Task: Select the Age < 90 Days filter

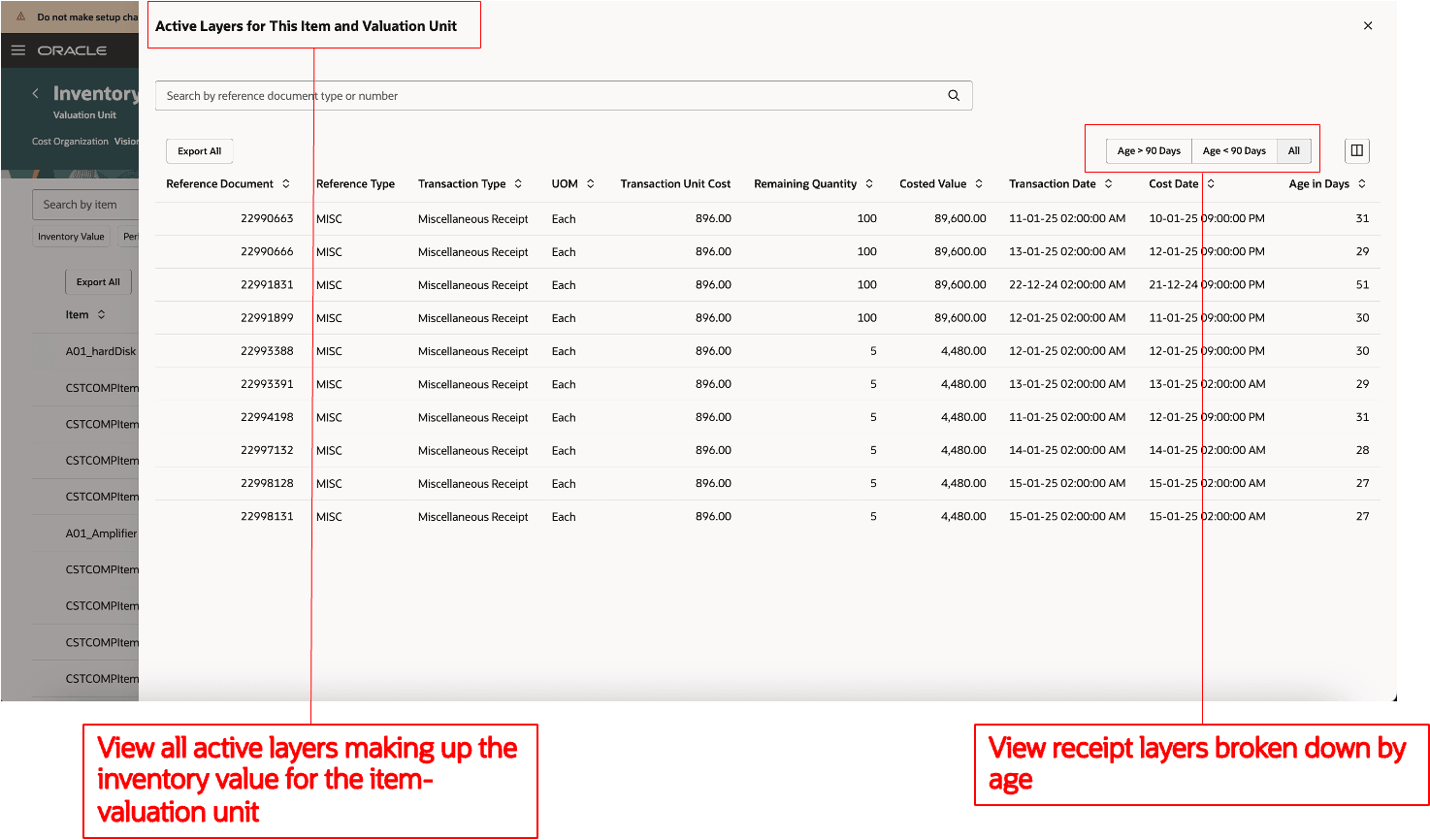Action: pyautogui.click(x=1234, y=150)
